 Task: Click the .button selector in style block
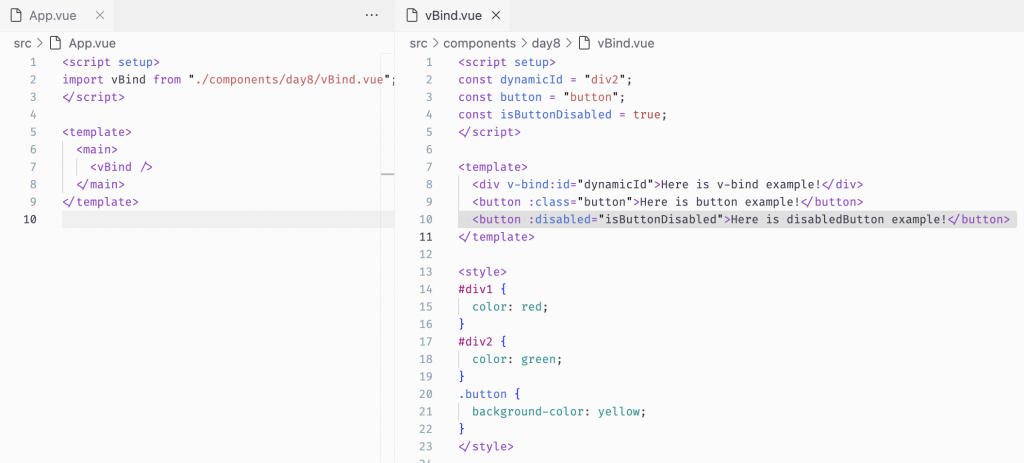pyautogui.click(x=482, y=394)
